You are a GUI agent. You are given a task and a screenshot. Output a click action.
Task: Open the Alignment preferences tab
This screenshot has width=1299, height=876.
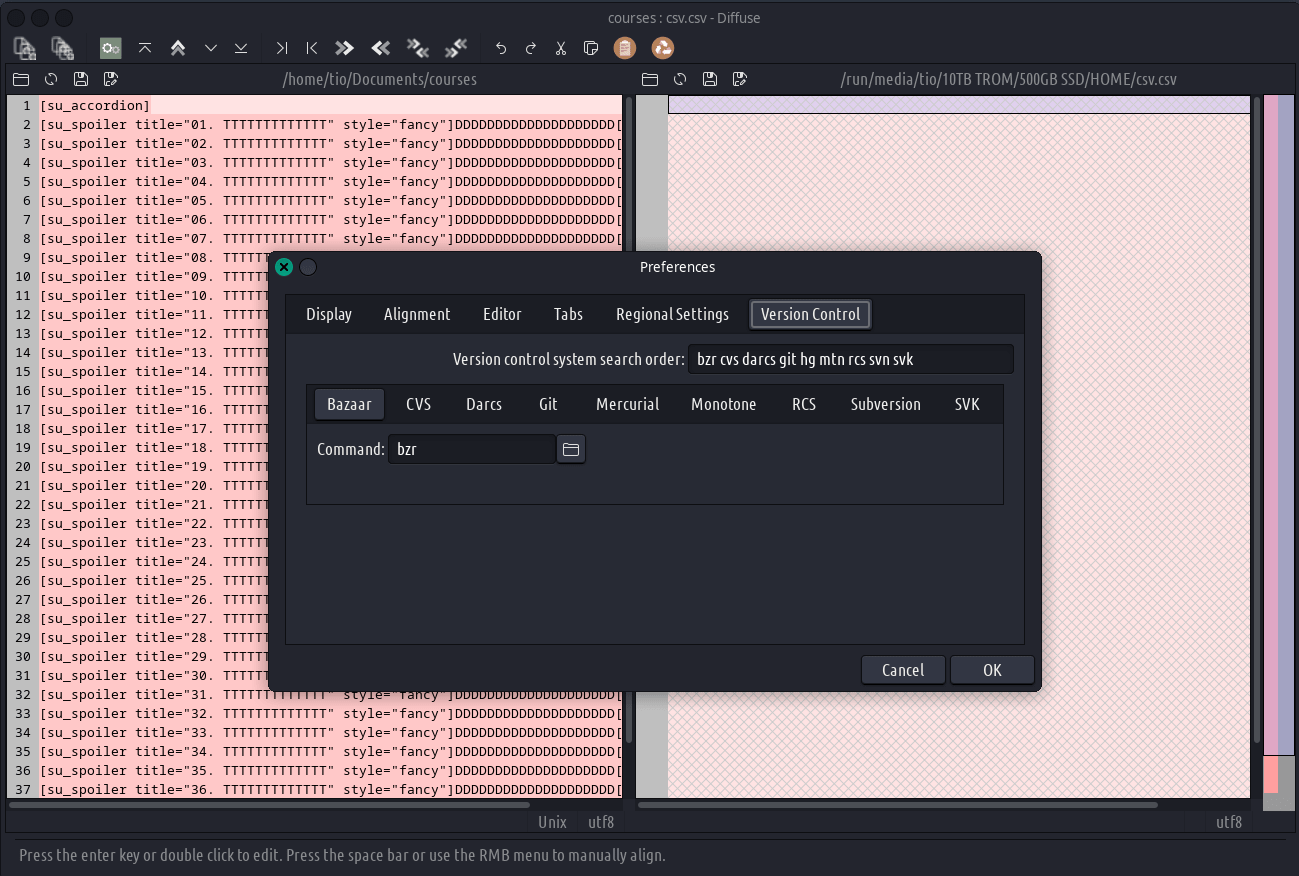point(417,314)
